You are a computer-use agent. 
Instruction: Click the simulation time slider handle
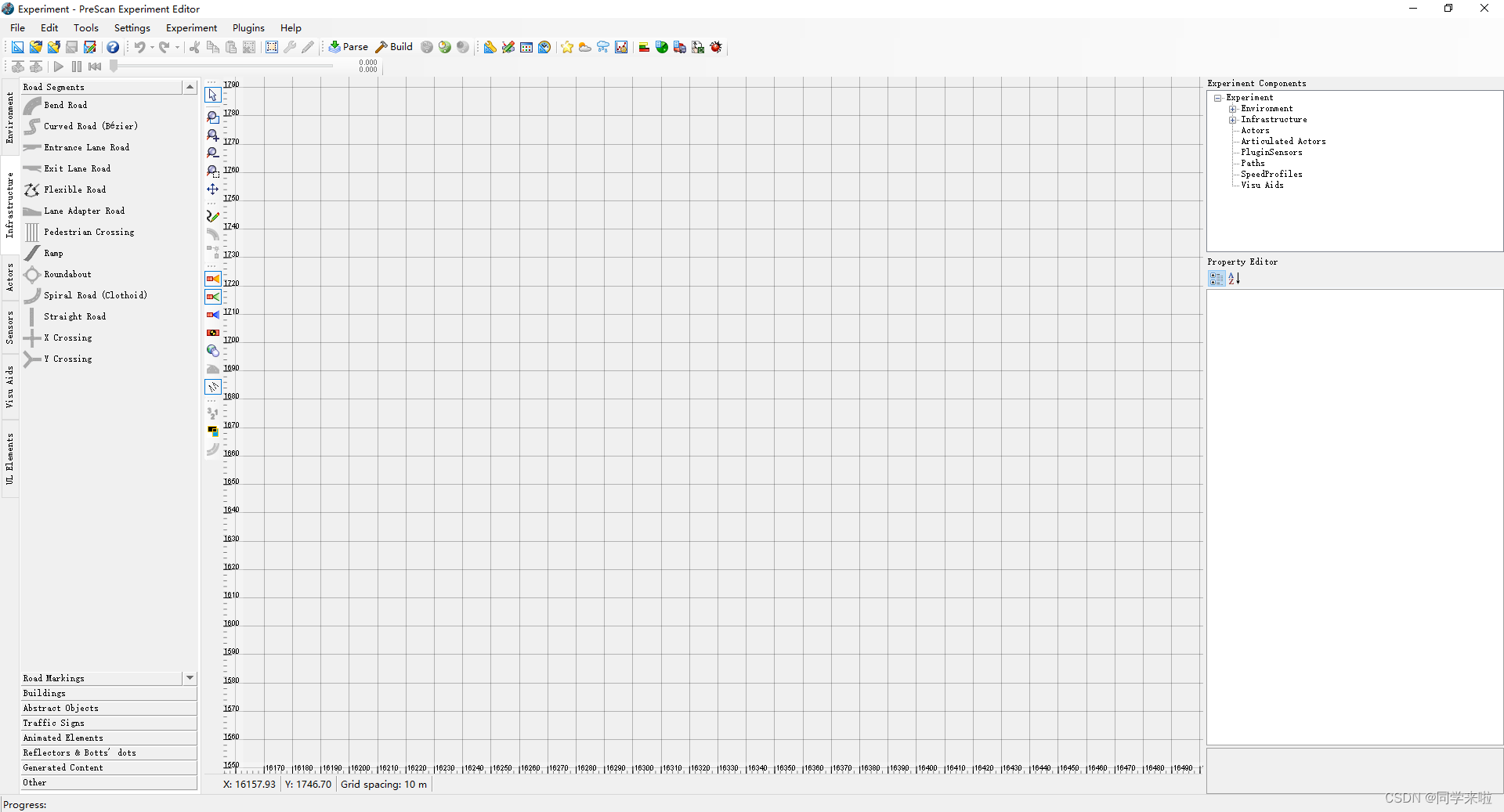click(114, 67)
